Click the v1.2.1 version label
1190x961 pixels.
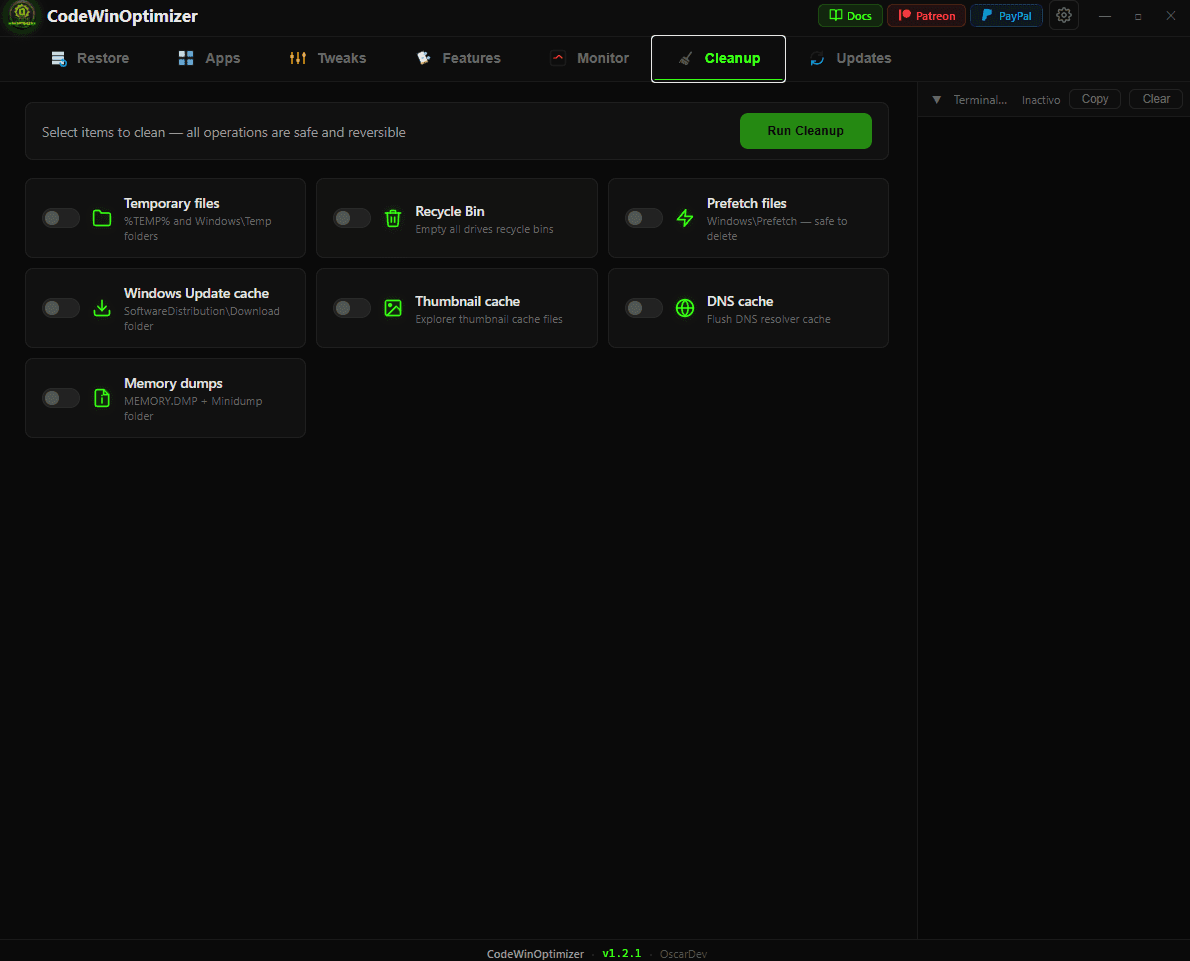click(x=622, y=953)
